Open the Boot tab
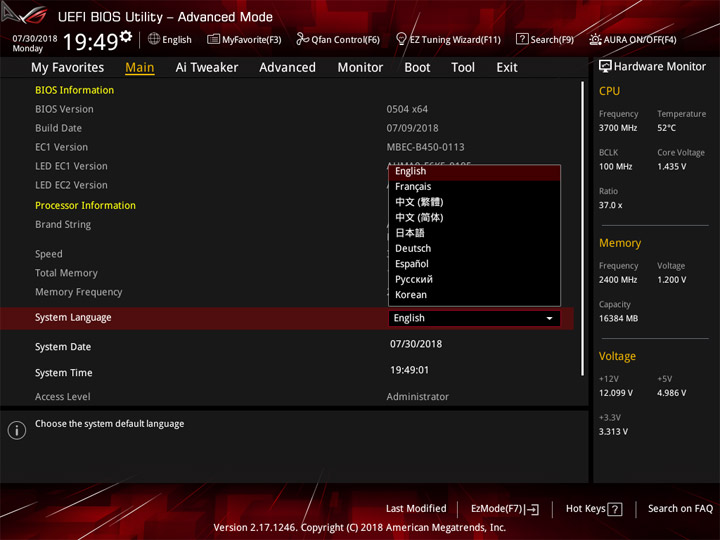The width and height of the screenshot is (720, 540). tap(417, 68)
